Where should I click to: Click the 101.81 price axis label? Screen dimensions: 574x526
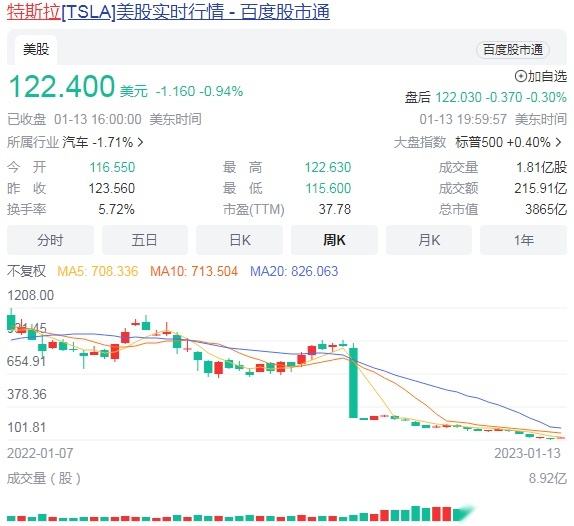27,427
